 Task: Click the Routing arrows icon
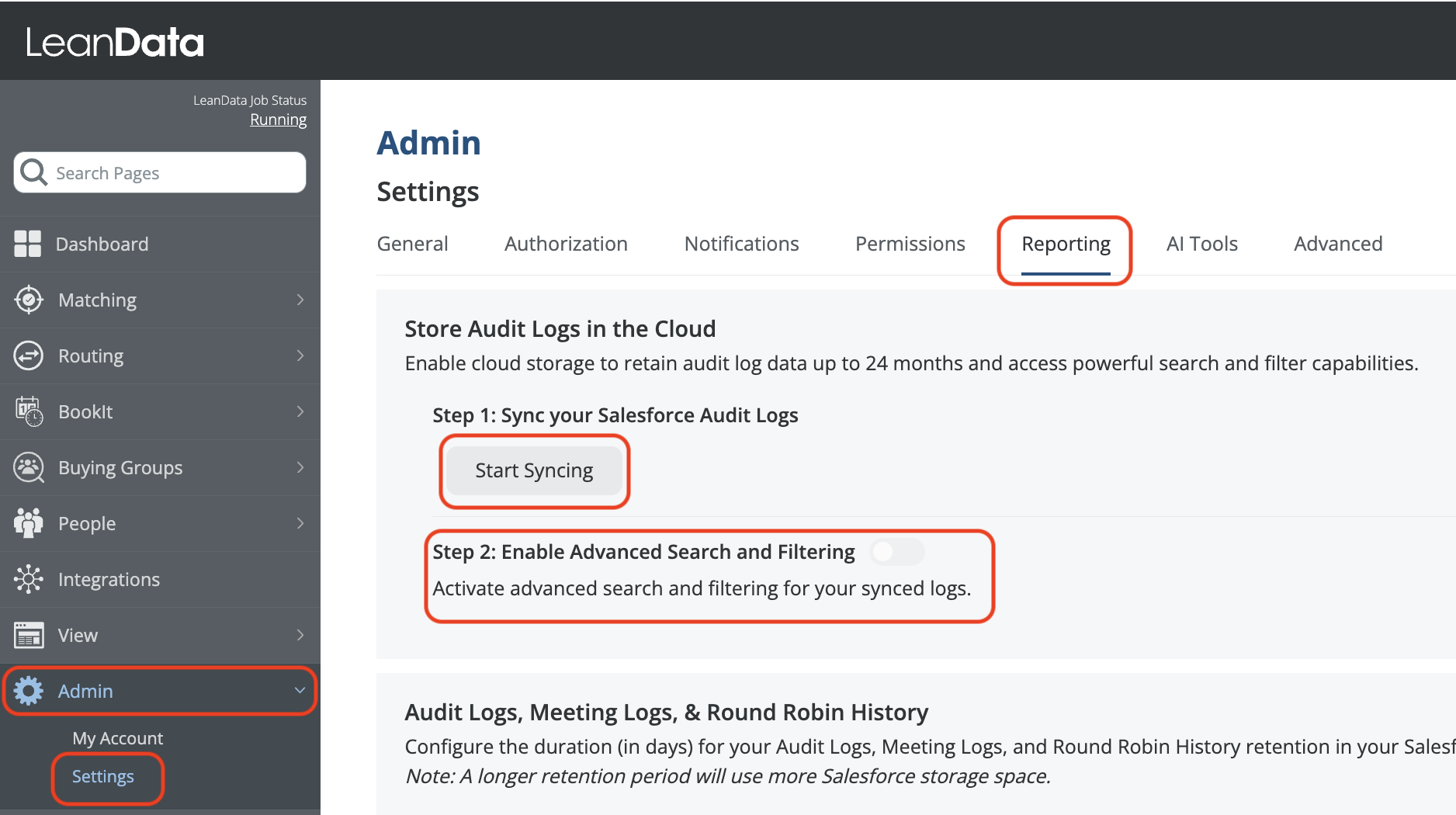coord(29,355)
